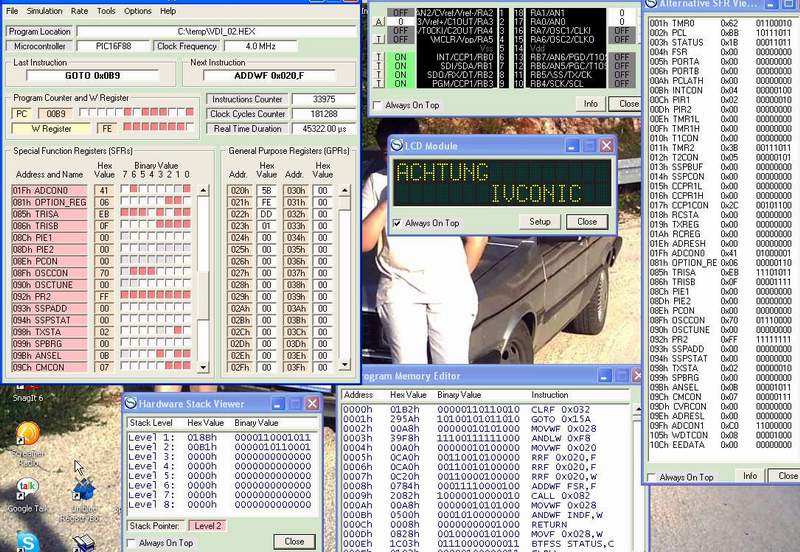
Task: Open the Tools menu
Action: tap(105, 11)
